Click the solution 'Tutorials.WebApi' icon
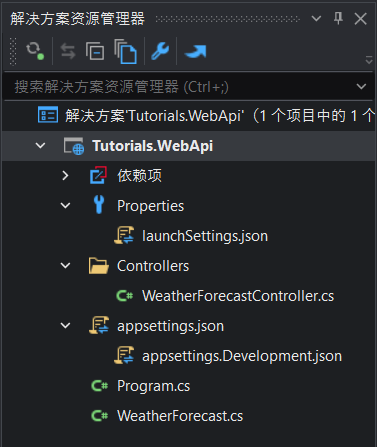 click(48, 115)
